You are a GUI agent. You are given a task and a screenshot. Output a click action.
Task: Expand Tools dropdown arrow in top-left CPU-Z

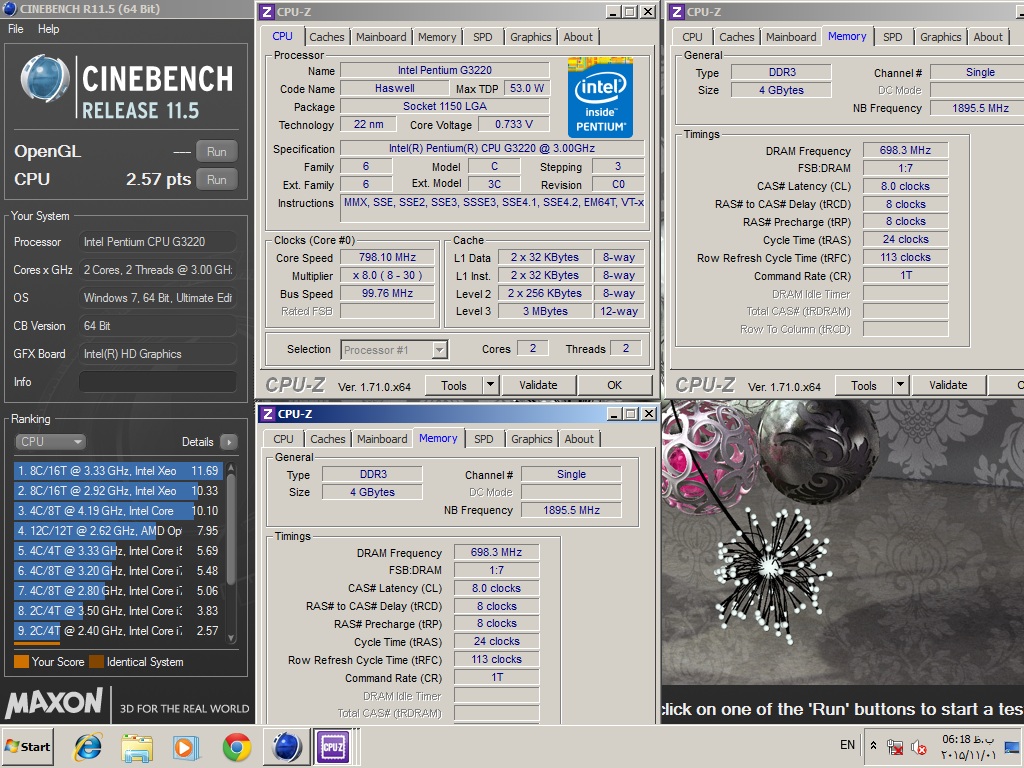tap(490, 385)
